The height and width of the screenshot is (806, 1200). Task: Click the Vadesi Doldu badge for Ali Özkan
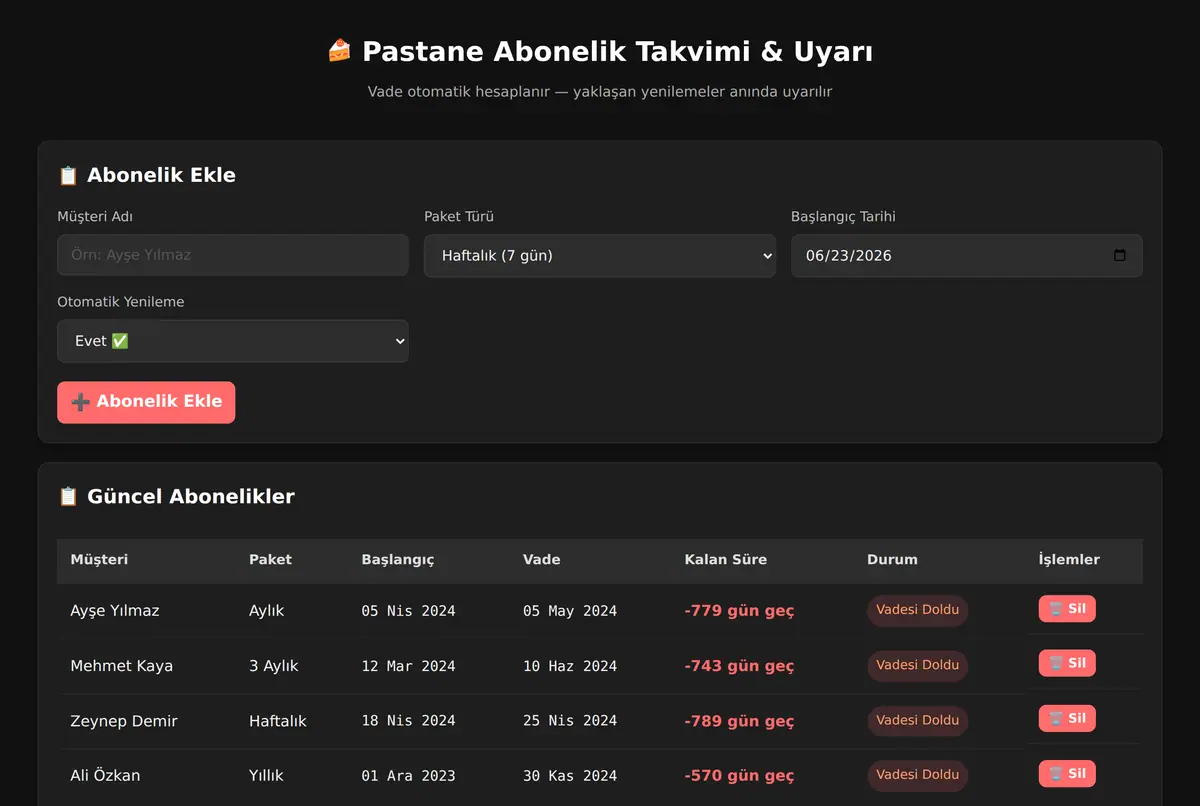tap(917, 775)
